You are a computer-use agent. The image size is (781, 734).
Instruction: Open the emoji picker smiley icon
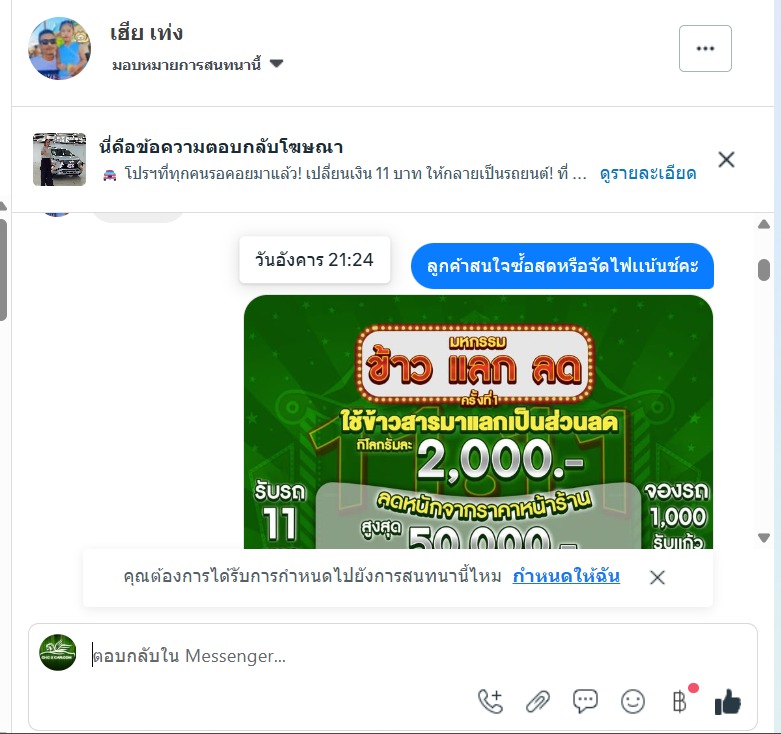[633, 702]
